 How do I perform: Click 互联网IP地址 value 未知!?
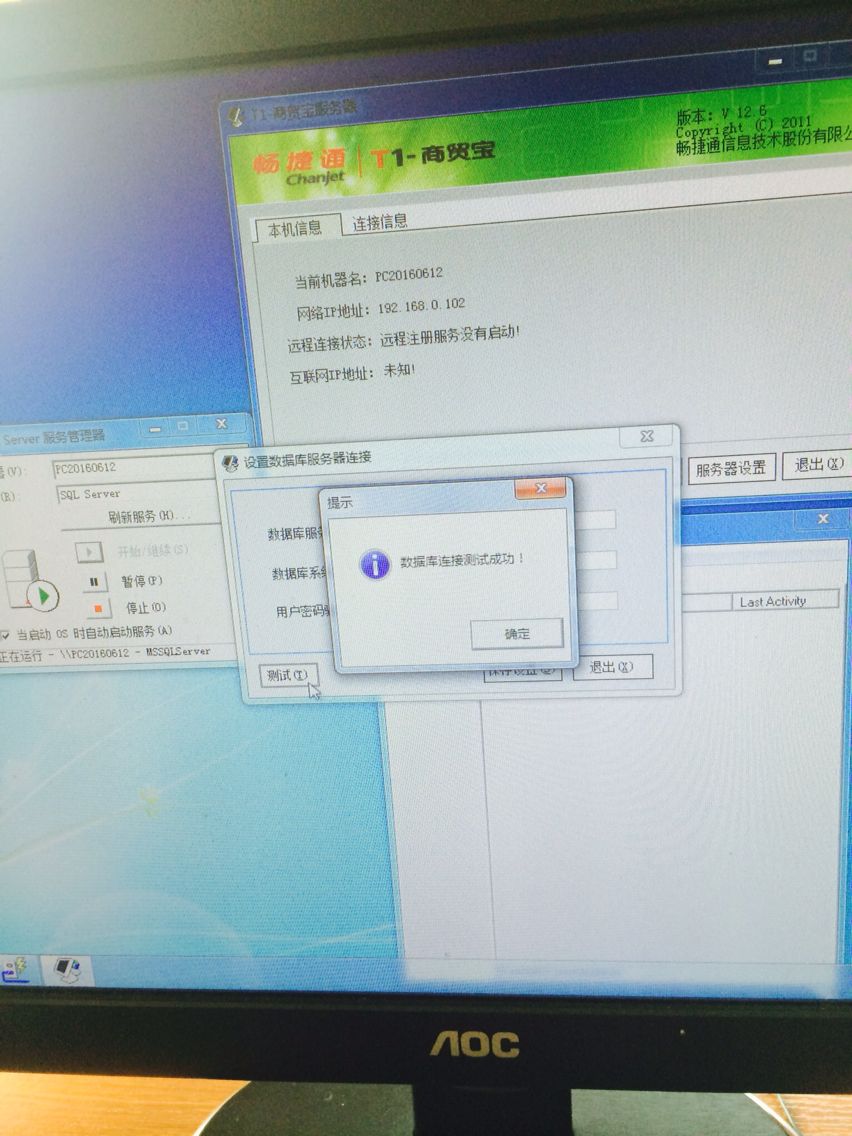coord(399,369)
